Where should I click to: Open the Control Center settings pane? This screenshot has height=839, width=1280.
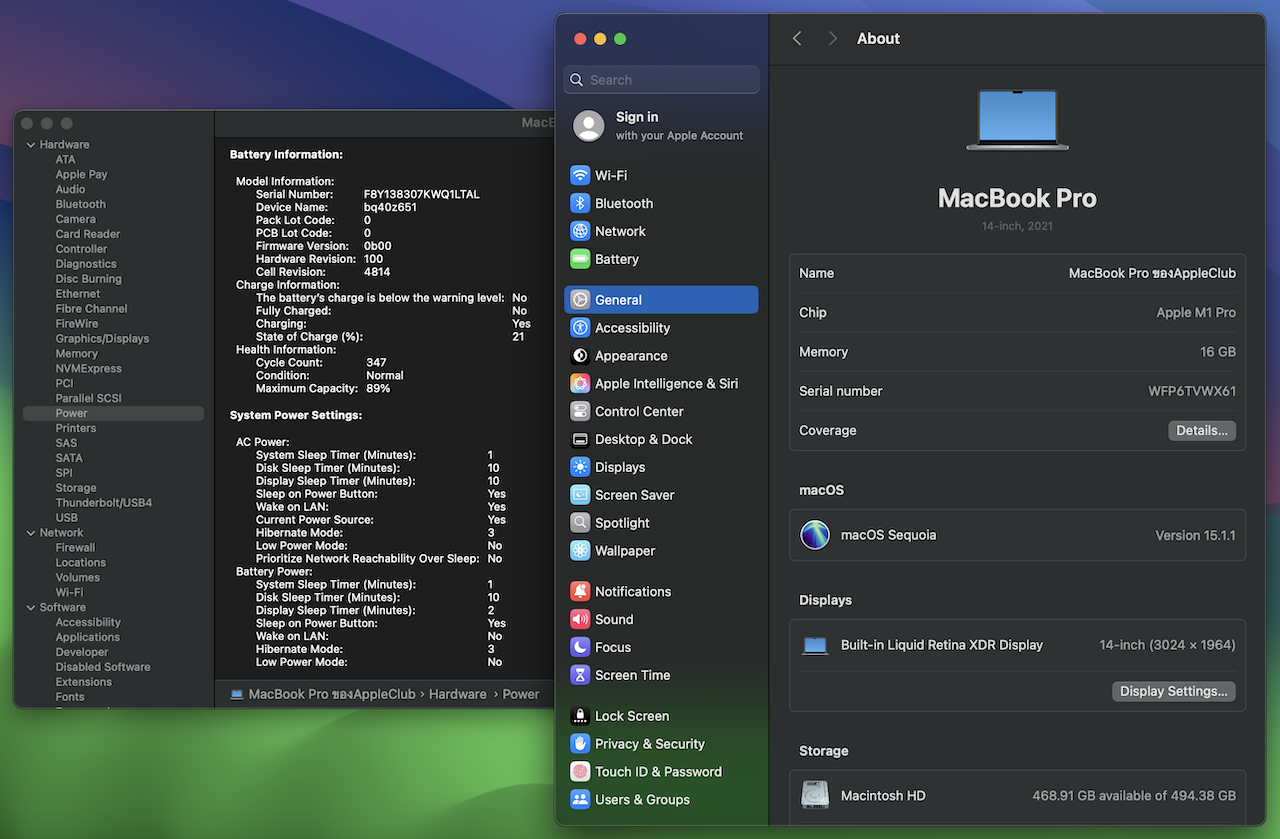point(661,412)
